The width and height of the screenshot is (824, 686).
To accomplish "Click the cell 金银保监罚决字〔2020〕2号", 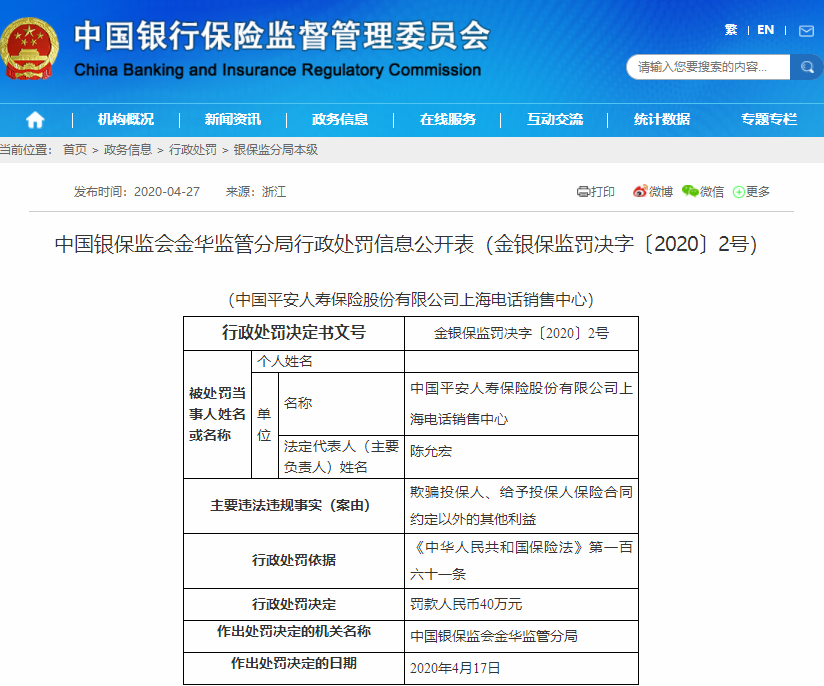I will tap(521, 333).
